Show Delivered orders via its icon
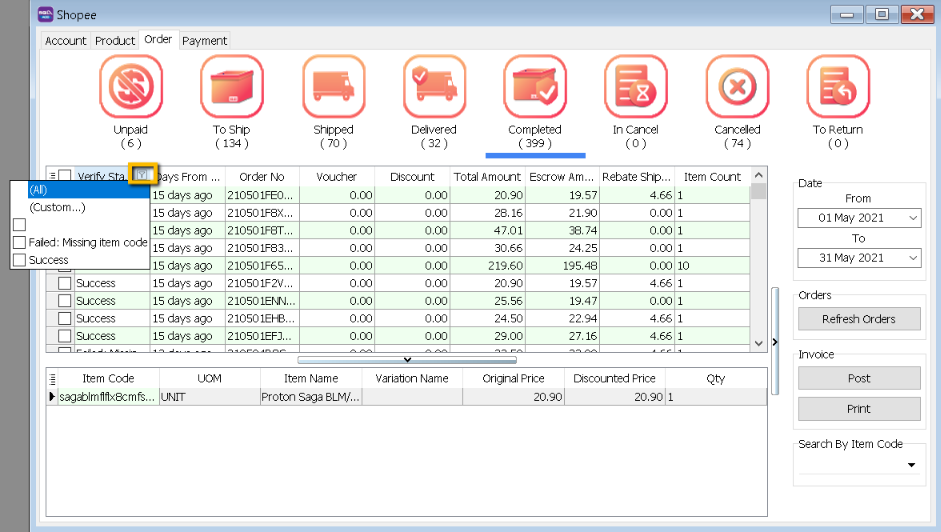The height and width of the screenshot is (532, 941). point(434,87)
